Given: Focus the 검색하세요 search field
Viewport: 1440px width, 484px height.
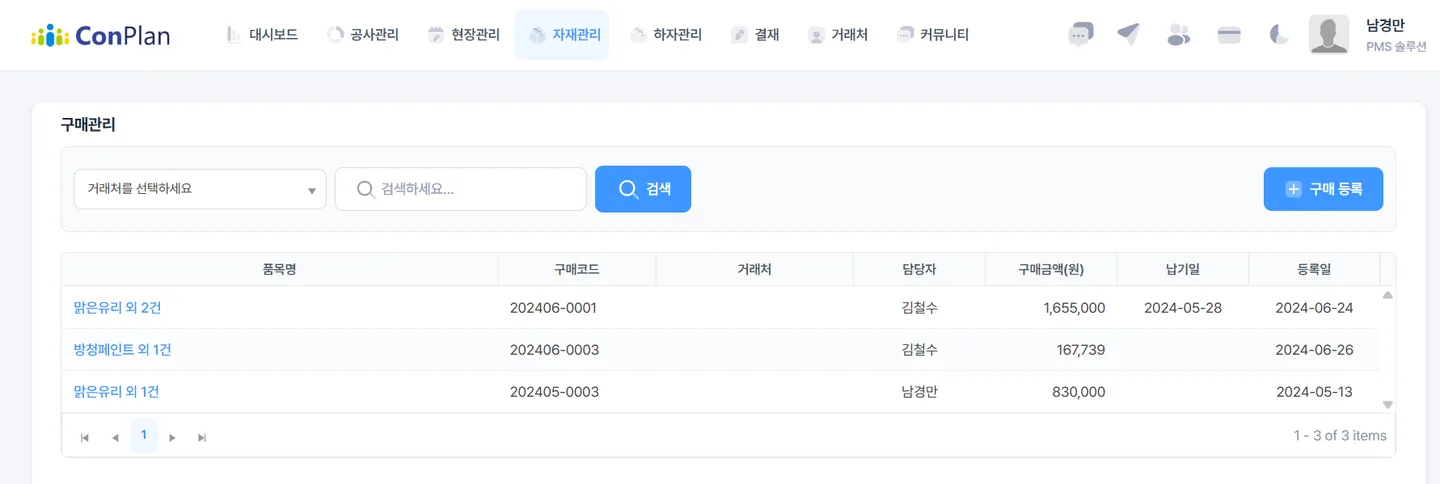Looking at the screenshot, I should tap(461, 189).
